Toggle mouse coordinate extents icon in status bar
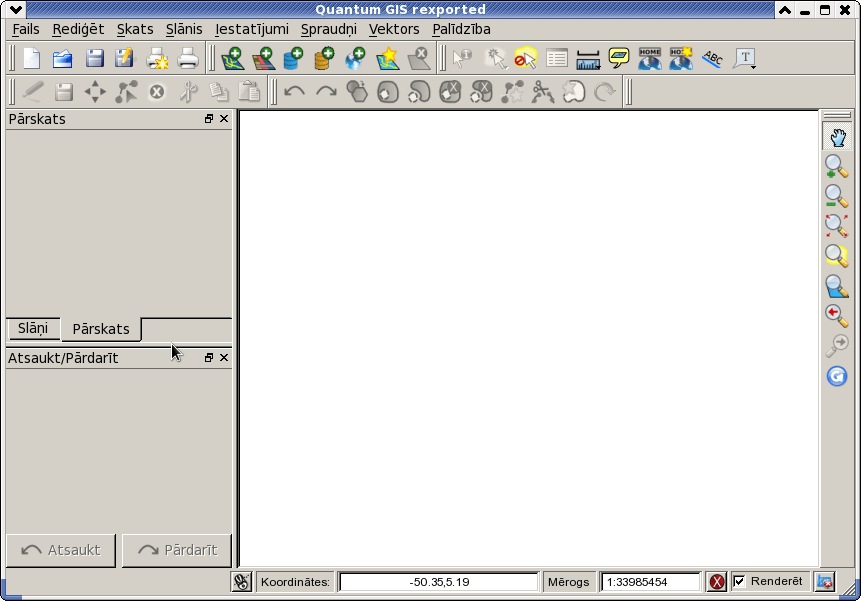This screenshot has height=601, width=861. (242, 582)
